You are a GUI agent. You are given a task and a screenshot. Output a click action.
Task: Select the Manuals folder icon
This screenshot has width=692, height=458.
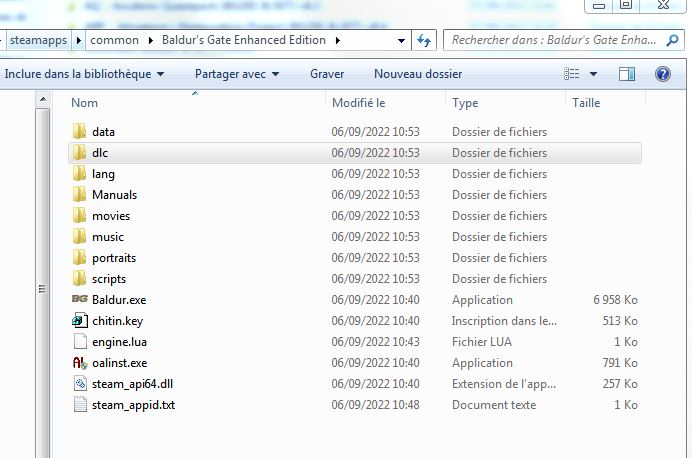[x=79, y=195]
